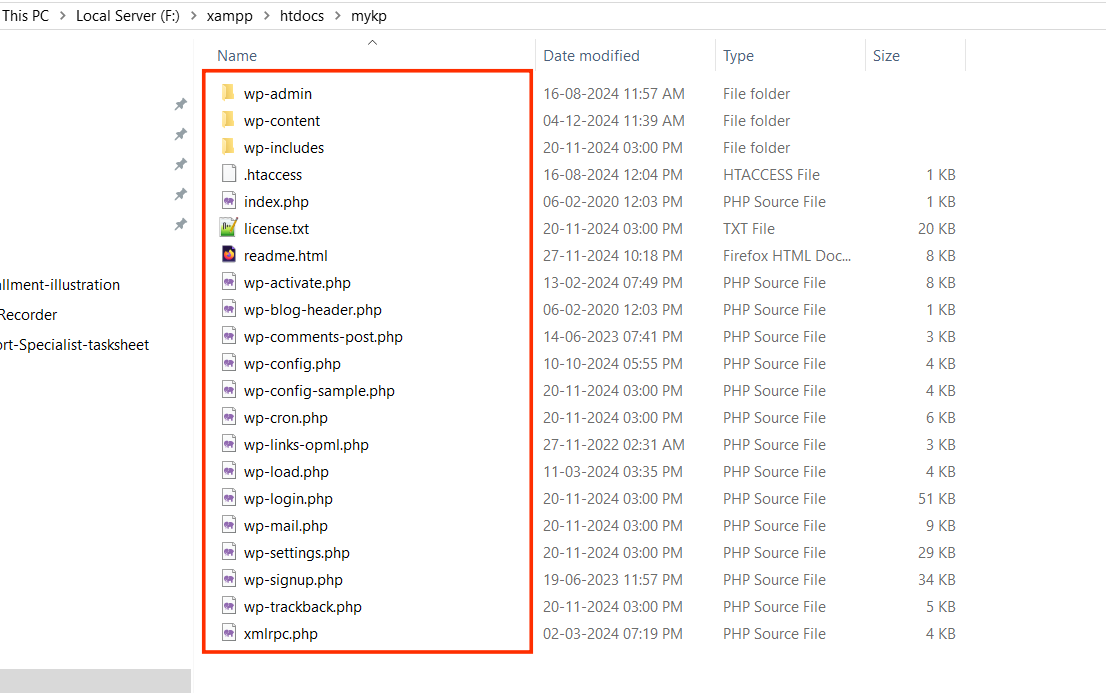Expand the chevron after Local Server (F:)
The image size is (1106, 693).
click(x=193, y=16)
